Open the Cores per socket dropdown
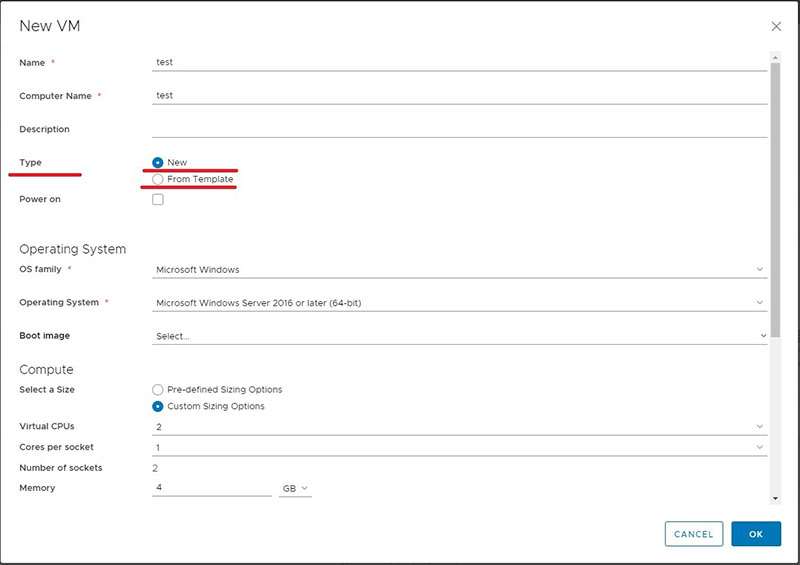 [460, 447]
